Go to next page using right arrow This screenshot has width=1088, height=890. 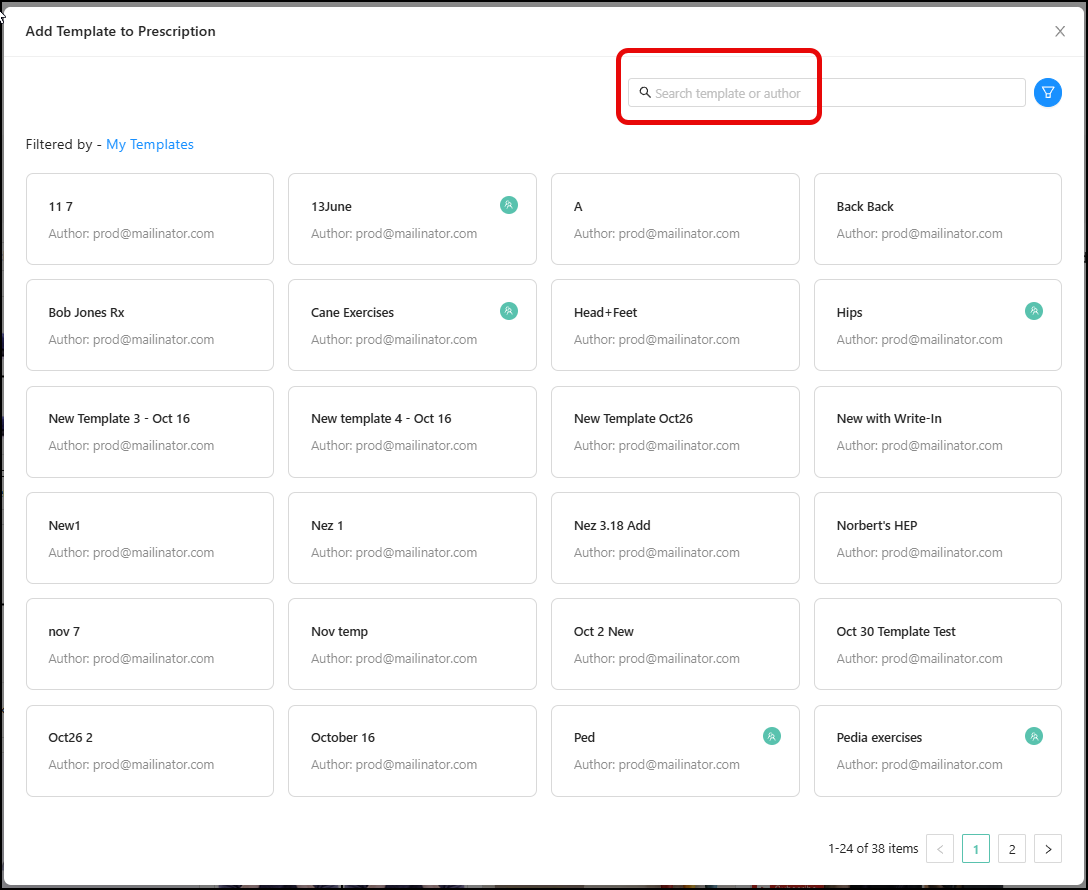pos(1047,849)
